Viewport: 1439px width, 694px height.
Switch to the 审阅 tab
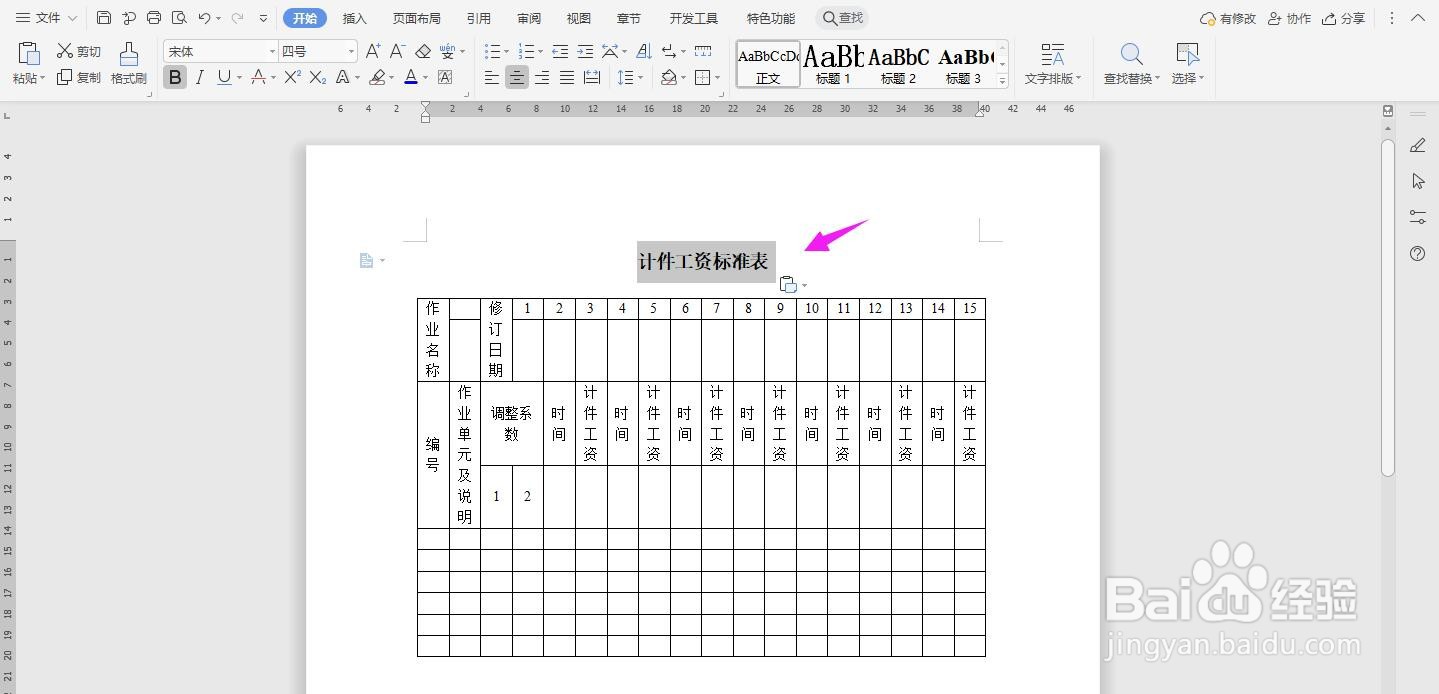tap(529, 18)
